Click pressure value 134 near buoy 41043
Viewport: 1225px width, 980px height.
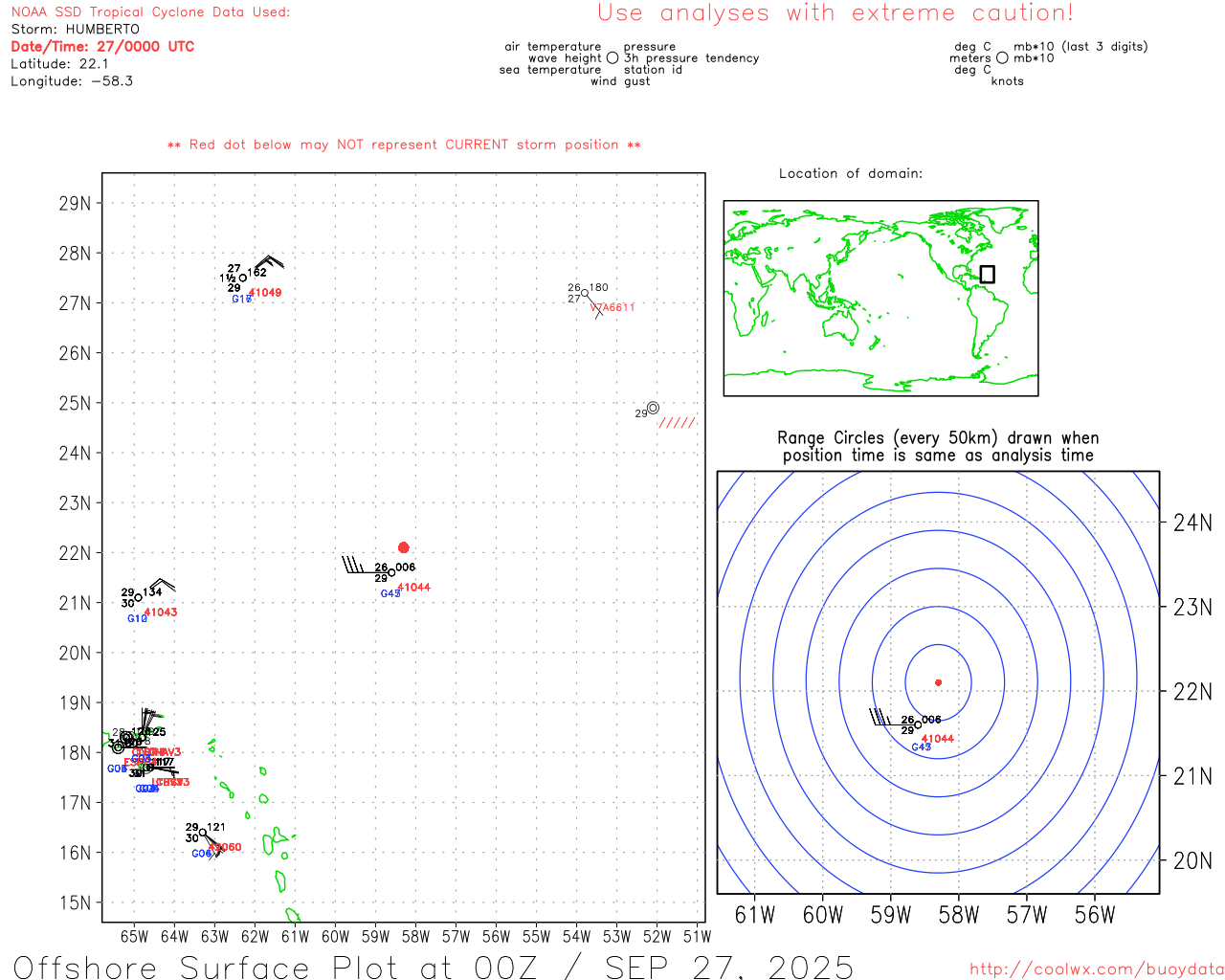152,592
